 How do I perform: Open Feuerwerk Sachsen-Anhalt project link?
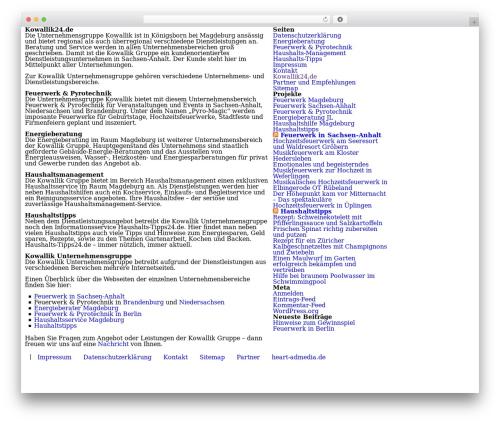(x=314, y=106)
